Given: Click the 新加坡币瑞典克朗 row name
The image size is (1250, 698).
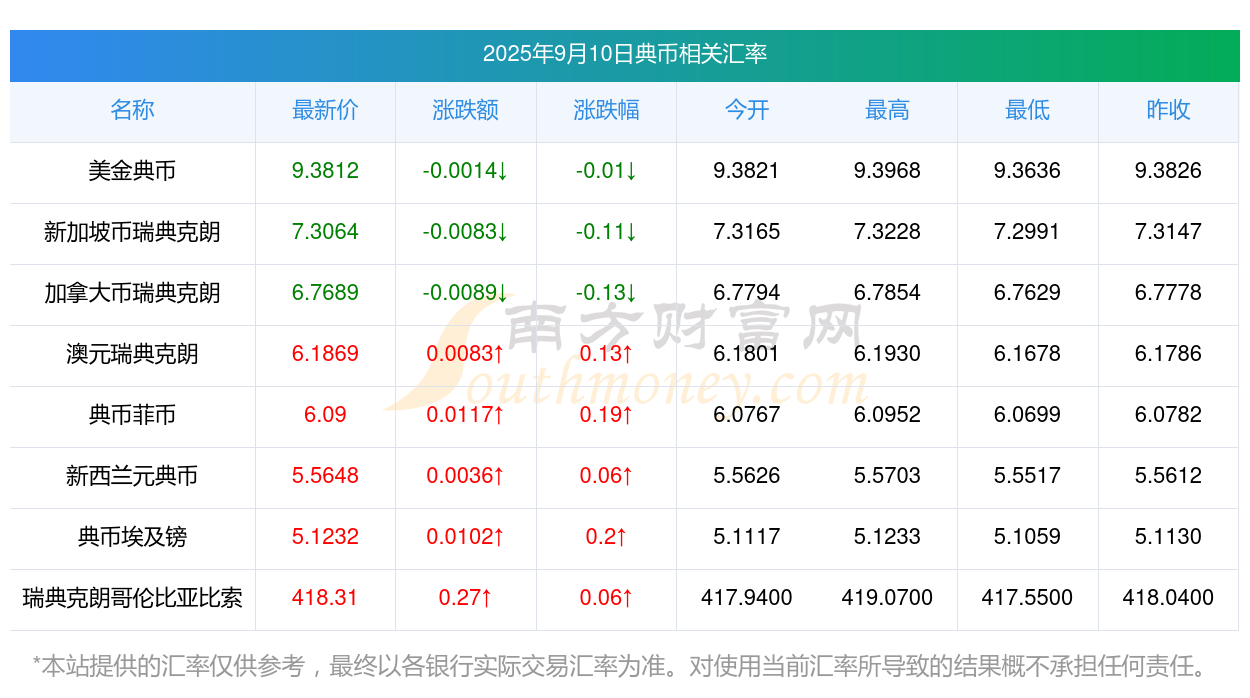Looking at the screenshot, I should 132,232.
